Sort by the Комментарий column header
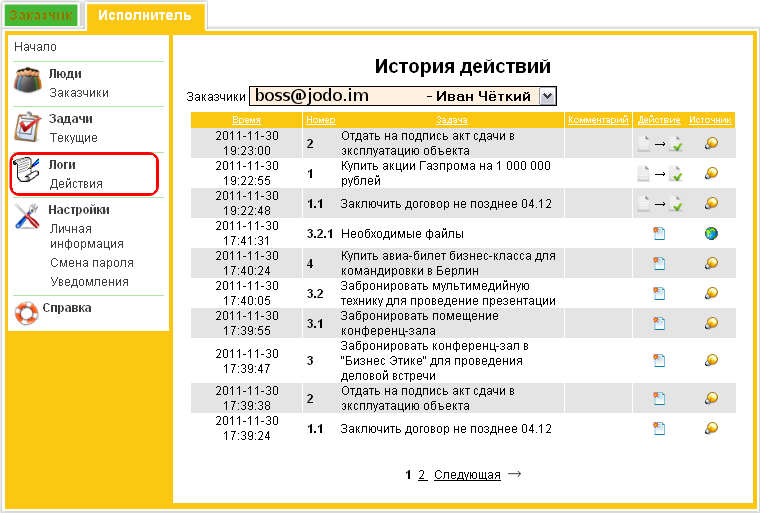 598,121
